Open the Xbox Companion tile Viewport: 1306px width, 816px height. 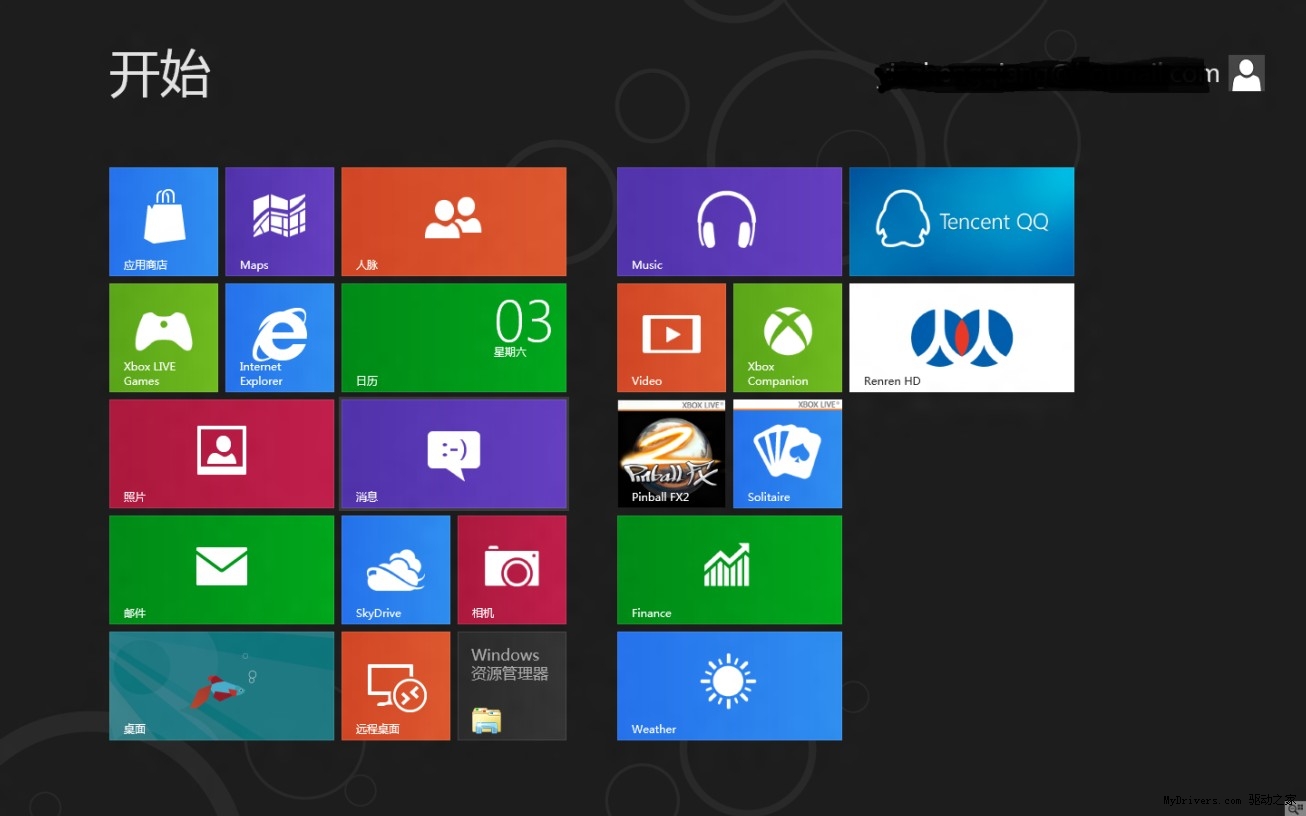788,338
